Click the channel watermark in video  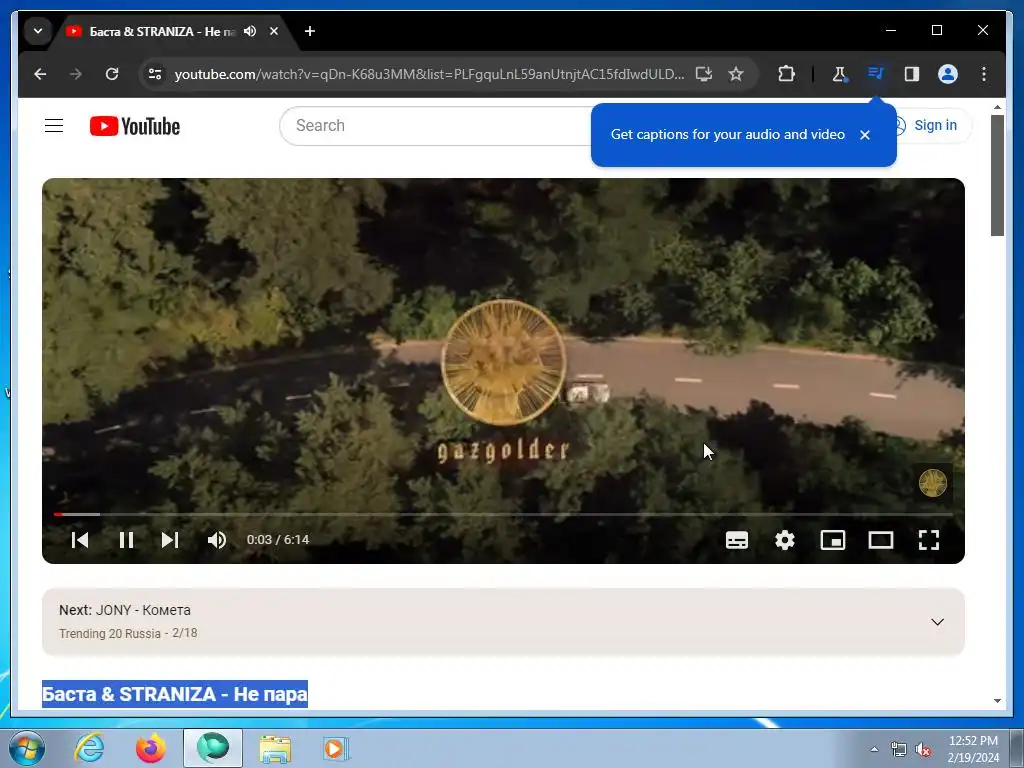click(x=933, y=483)
